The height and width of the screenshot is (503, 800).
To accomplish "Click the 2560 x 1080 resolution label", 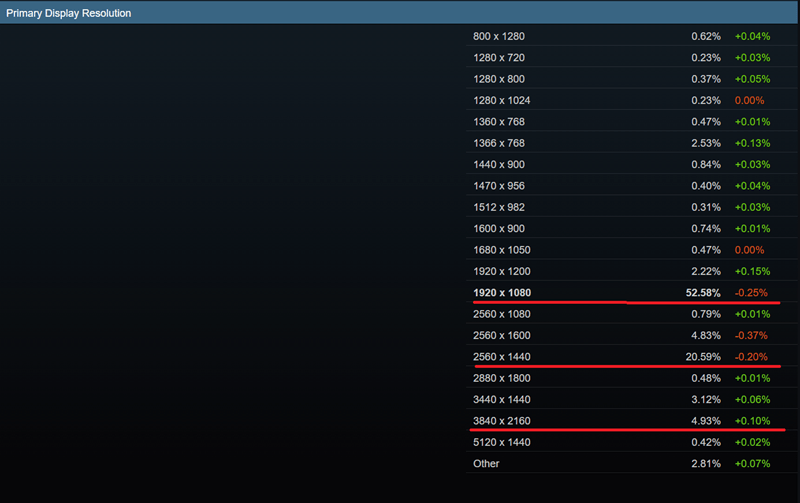I will 501,315.
